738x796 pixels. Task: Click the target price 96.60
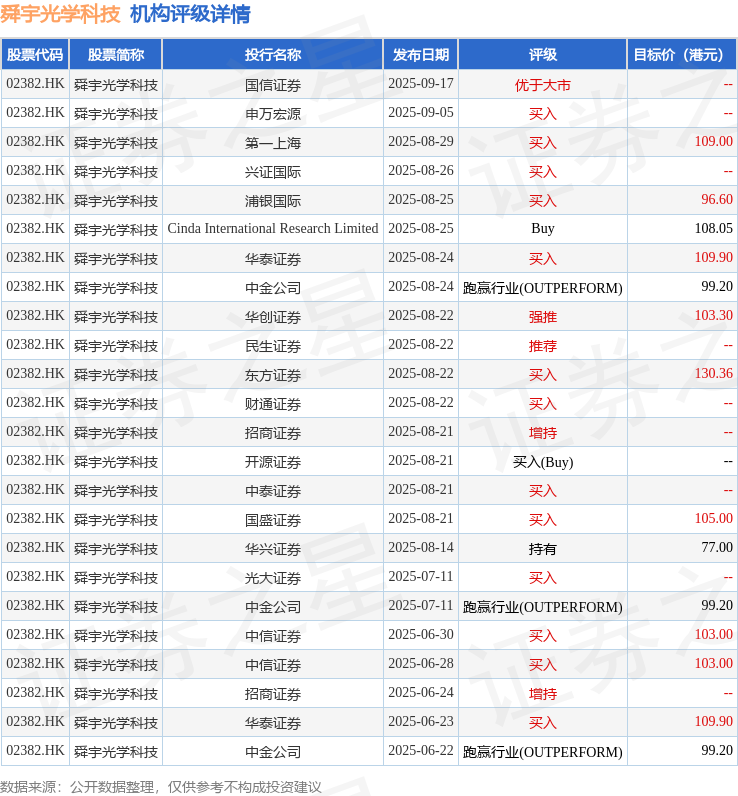coord(717,200)
